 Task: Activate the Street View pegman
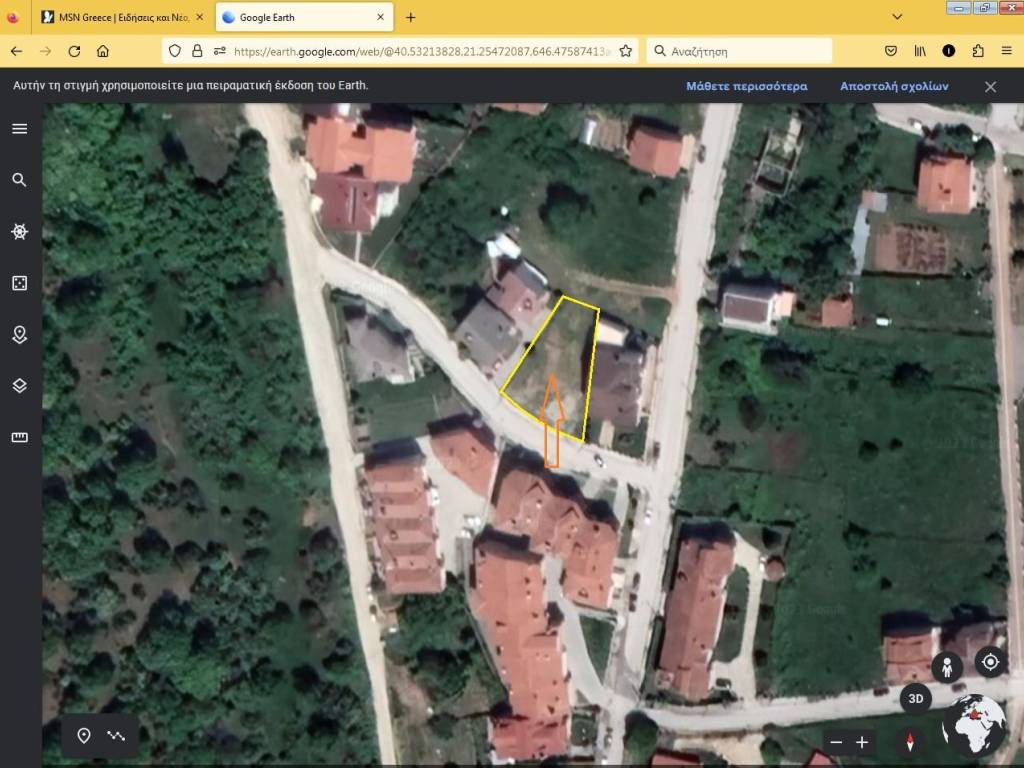[x=946, y=667]
